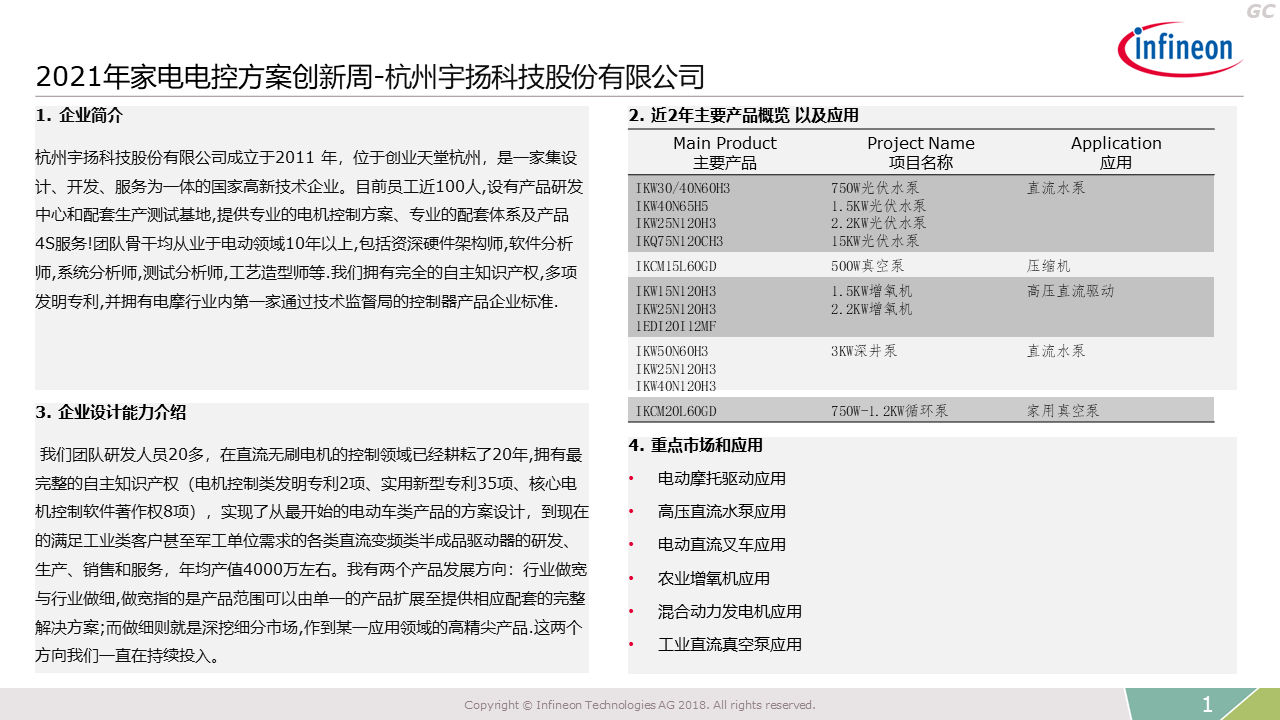
Task: Select the bullet 电动摩托驱动应用
Action: [x=722, y=478]
